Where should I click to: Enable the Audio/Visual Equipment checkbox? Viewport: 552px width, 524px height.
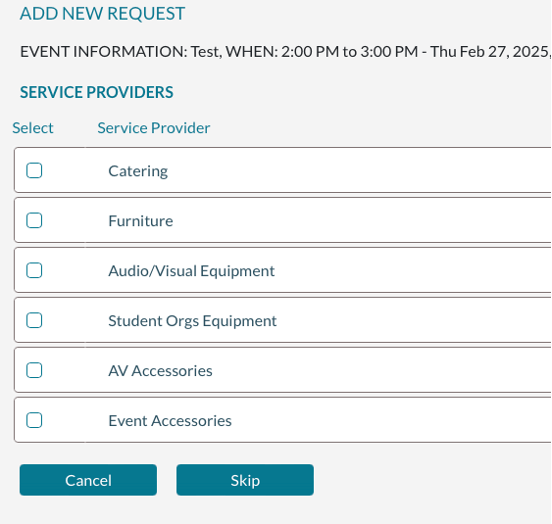(34, 270)
